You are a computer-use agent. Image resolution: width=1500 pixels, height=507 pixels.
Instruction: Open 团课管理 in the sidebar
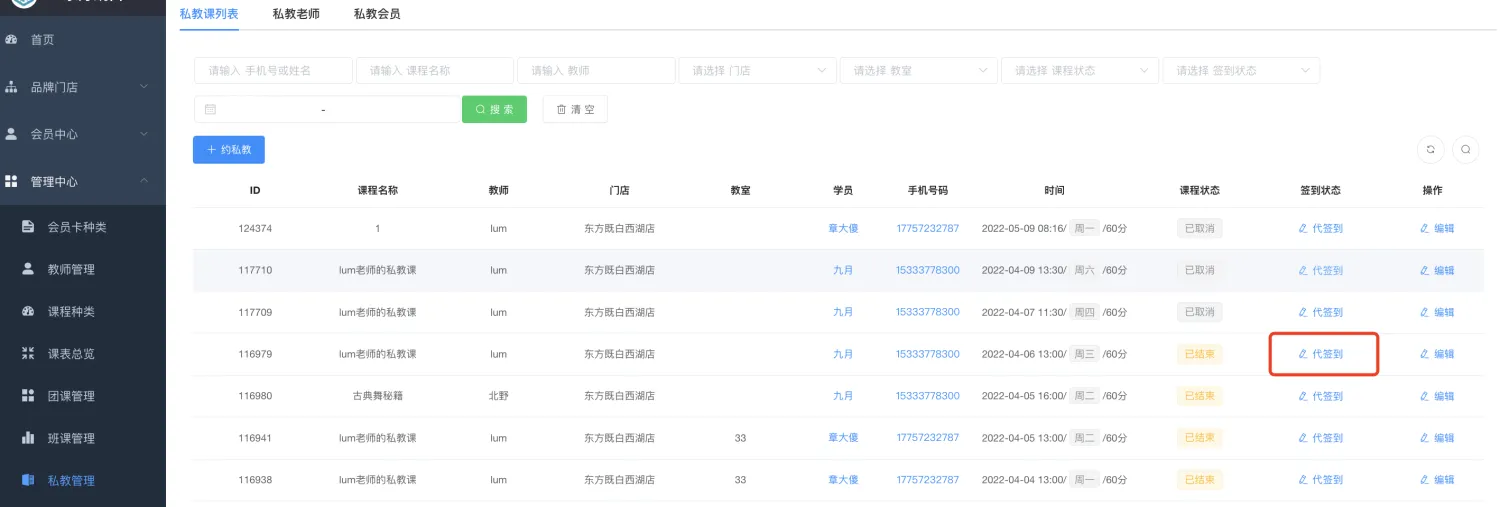point(71,396)
